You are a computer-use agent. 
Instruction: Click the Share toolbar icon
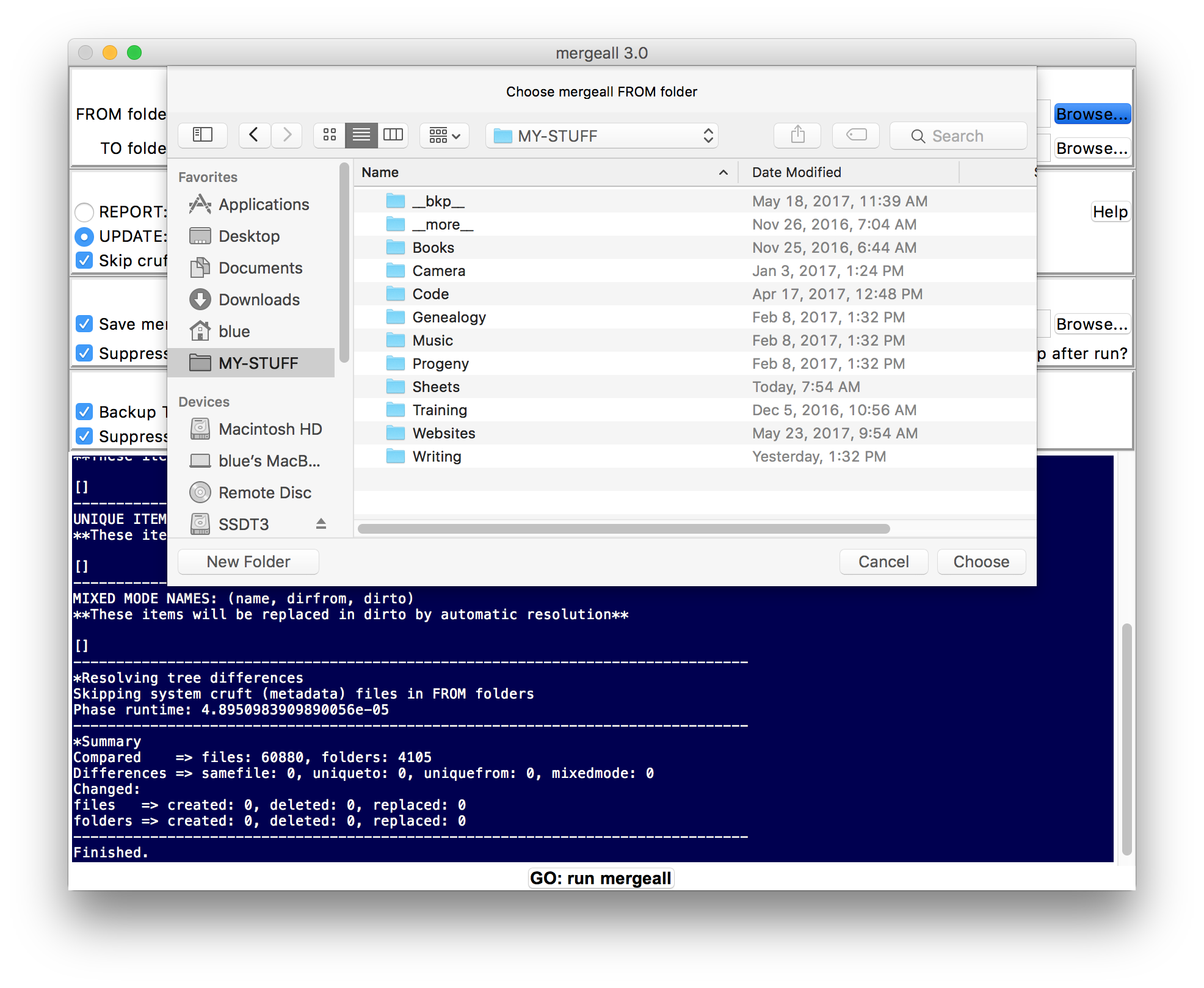point(797,135)
